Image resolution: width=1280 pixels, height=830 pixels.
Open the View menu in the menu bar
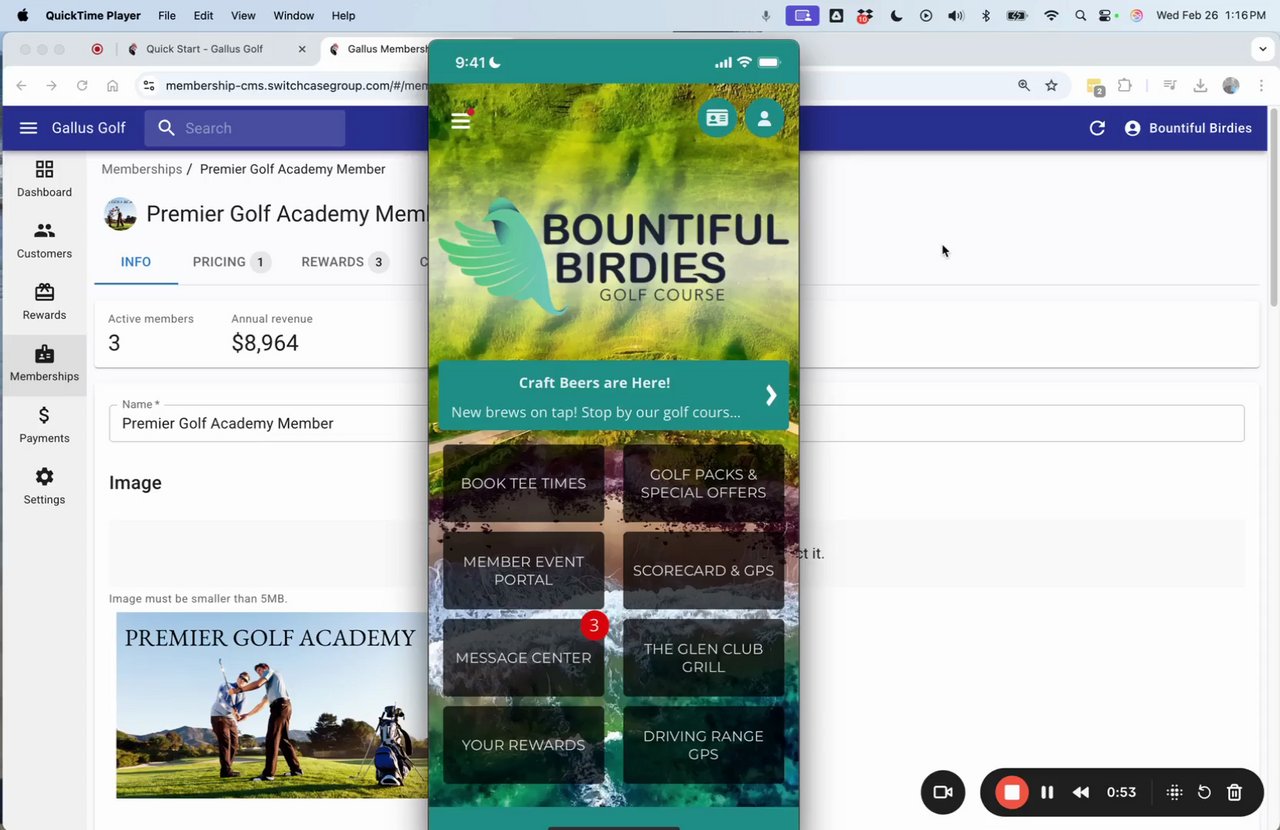(243, 15)
